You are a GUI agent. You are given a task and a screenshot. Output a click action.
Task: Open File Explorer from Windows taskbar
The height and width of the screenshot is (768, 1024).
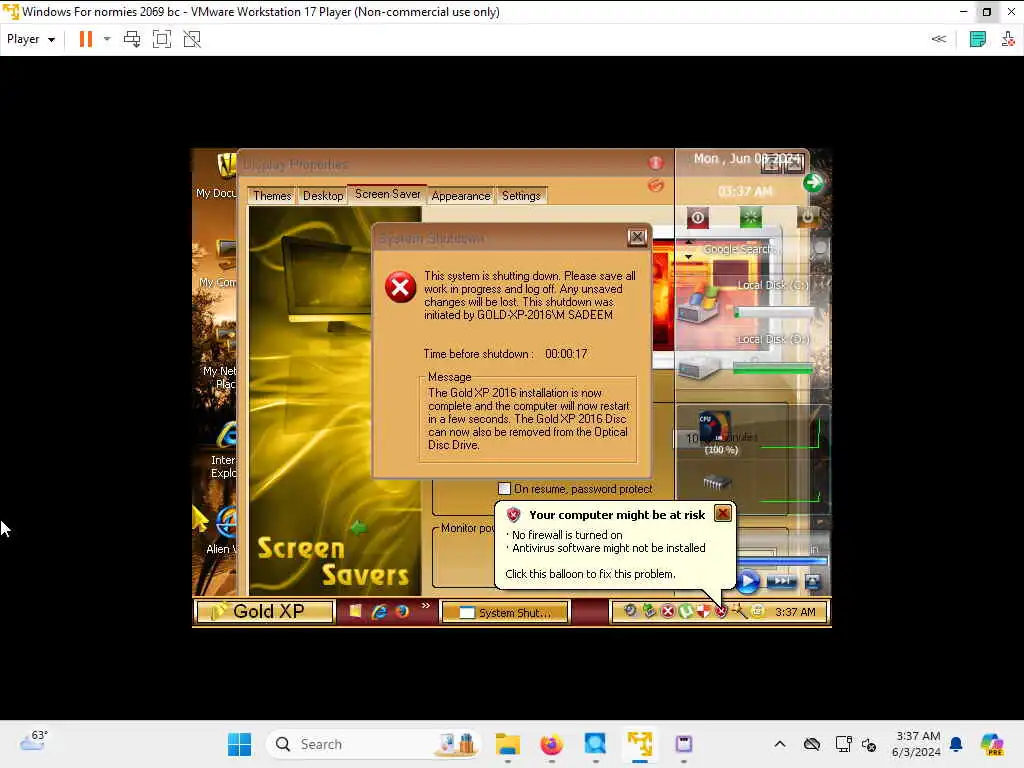(x=507, y=744)
